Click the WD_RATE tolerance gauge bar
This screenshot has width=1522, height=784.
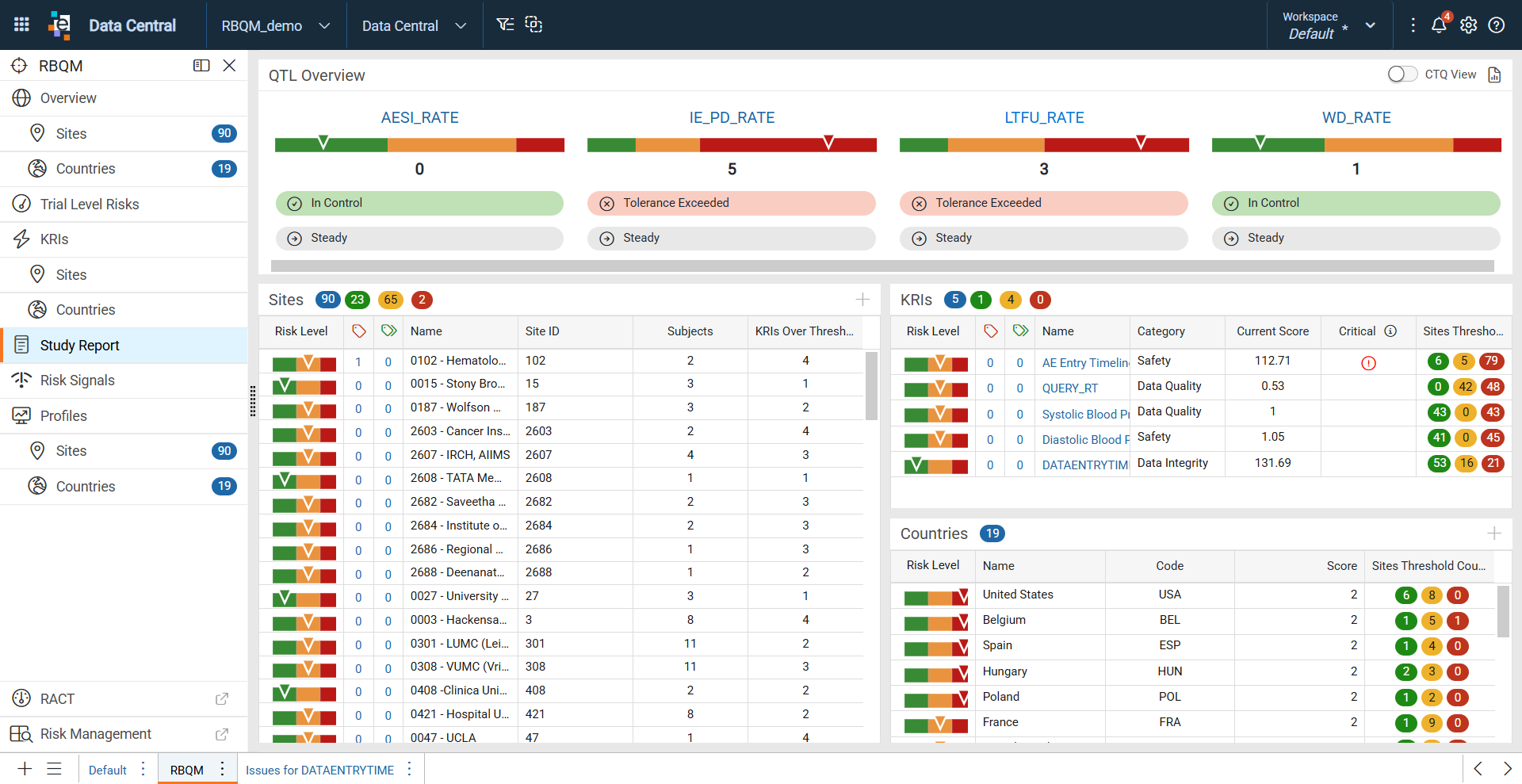pyautogui.click(x=1356, y=144)
